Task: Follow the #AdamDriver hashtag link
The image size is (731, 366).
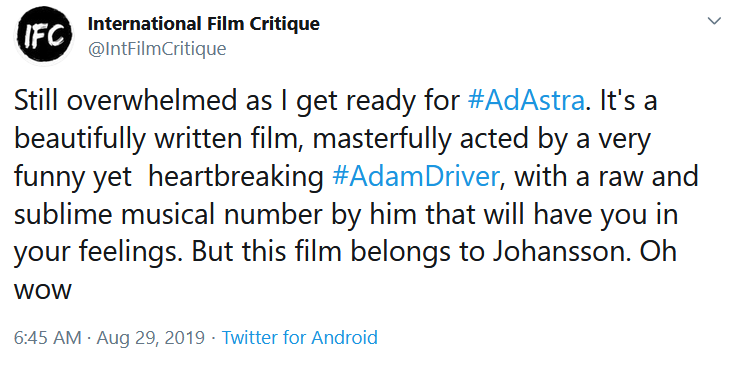Action: (x=416, y=177)
